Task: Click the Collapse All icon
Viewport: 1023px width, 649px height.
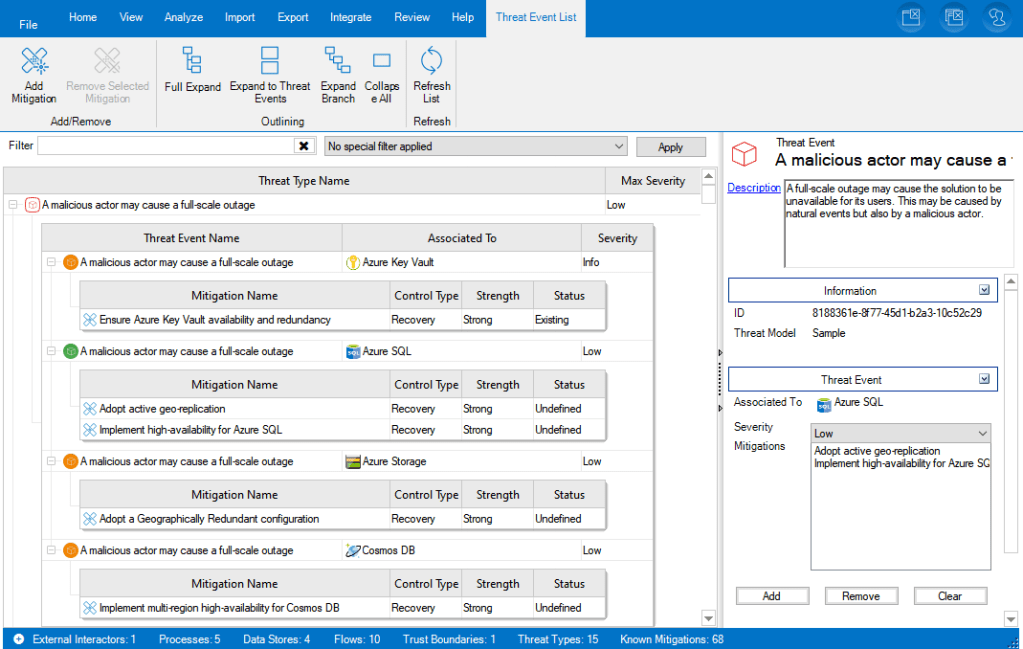Action: point(381,62)
